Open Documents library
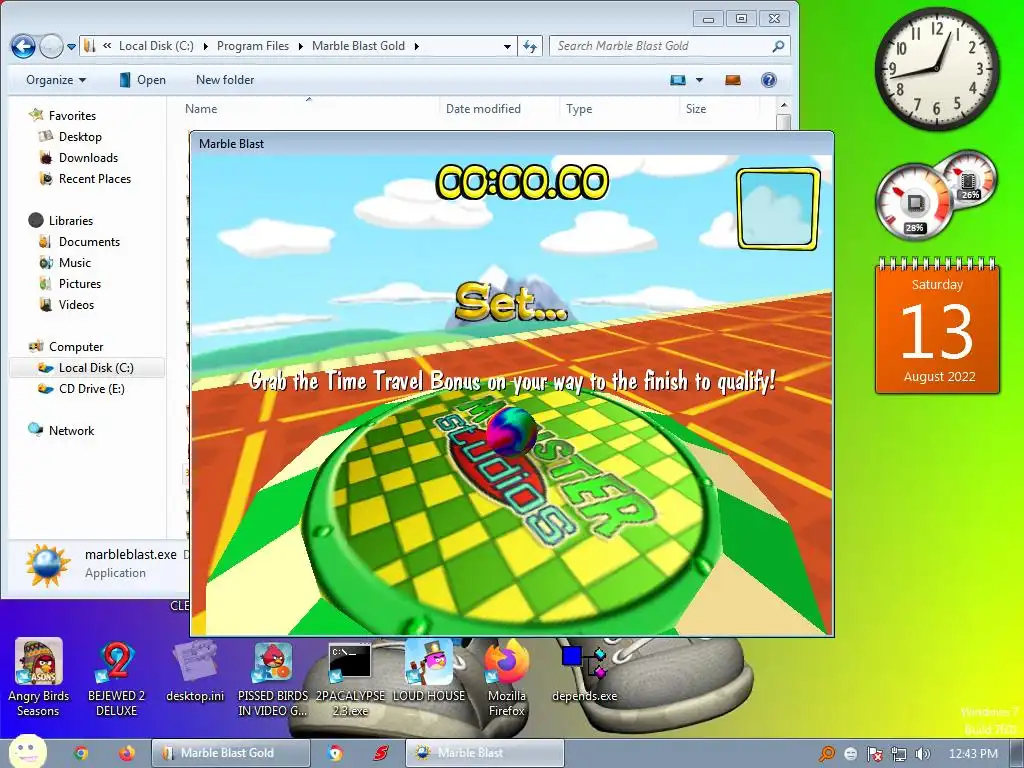This screenshot has height=768, width=1024. click(x=89, y=242)
